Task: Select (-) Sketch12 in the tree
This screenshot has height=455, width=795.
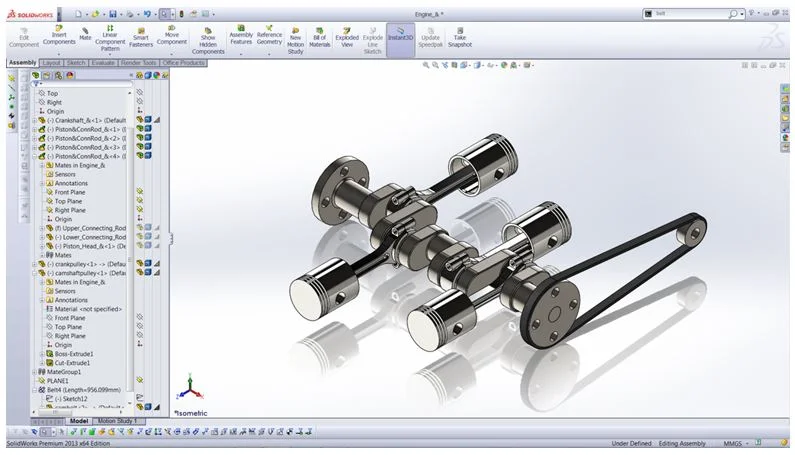Action: pos(70,399)
